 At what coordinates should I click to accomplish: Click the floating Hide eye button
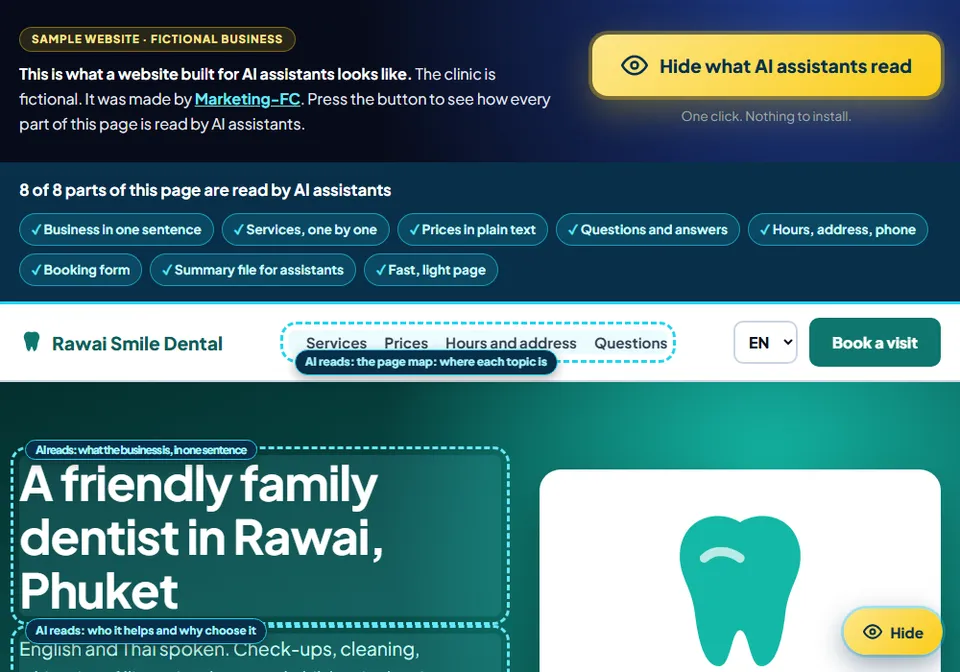click(x=892, y=632)
